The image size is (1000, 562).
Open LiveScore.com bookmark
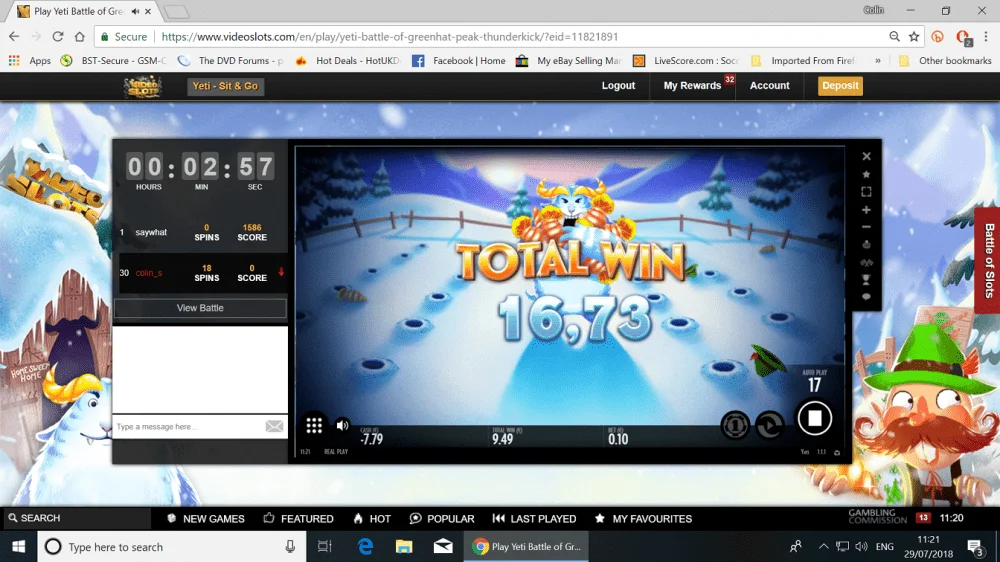pos(686,61)
